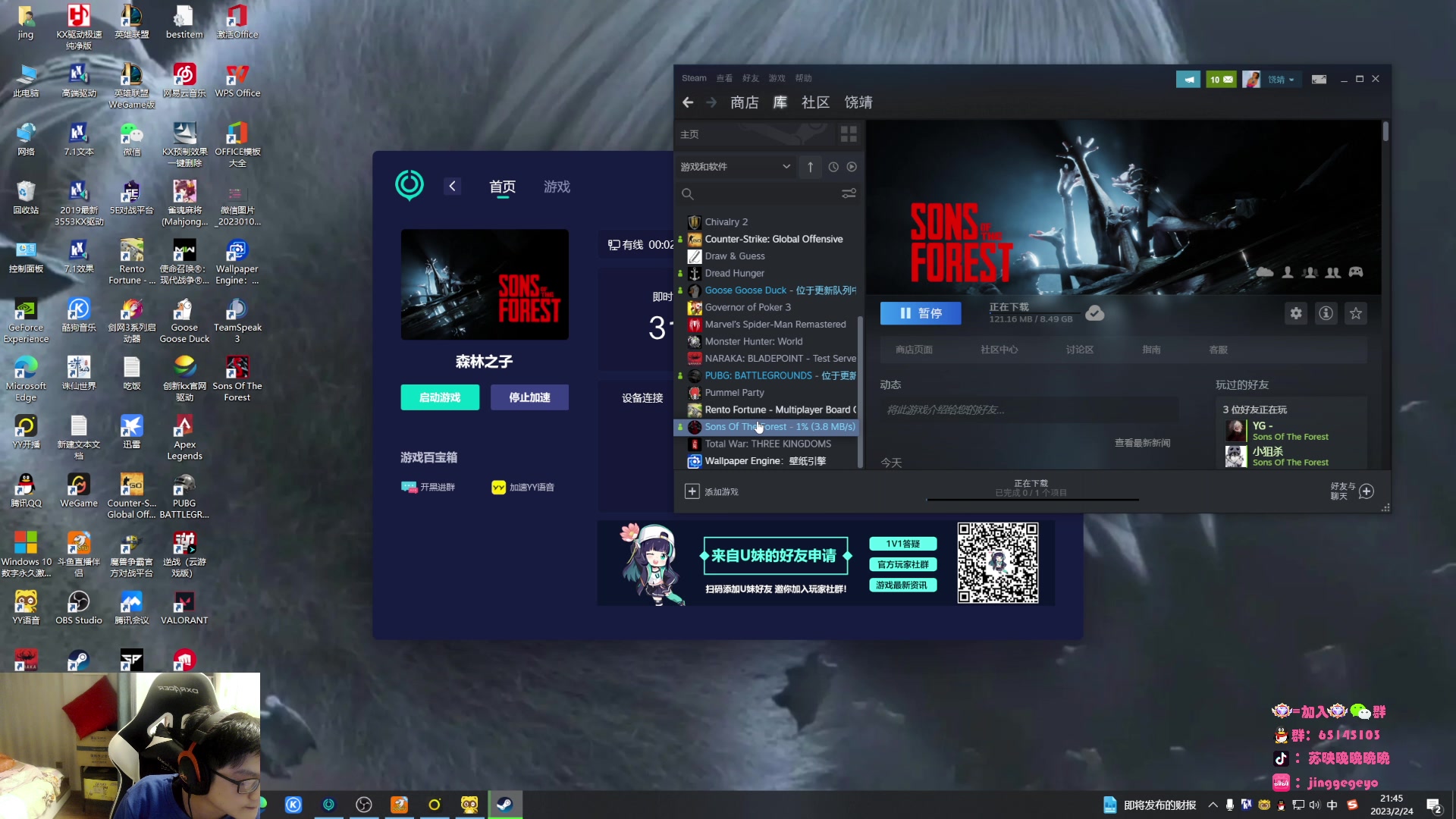This screenshot has height=819, width=1456.
Task: Sort library list with the up arrow
Action: [x=810, y=167]
